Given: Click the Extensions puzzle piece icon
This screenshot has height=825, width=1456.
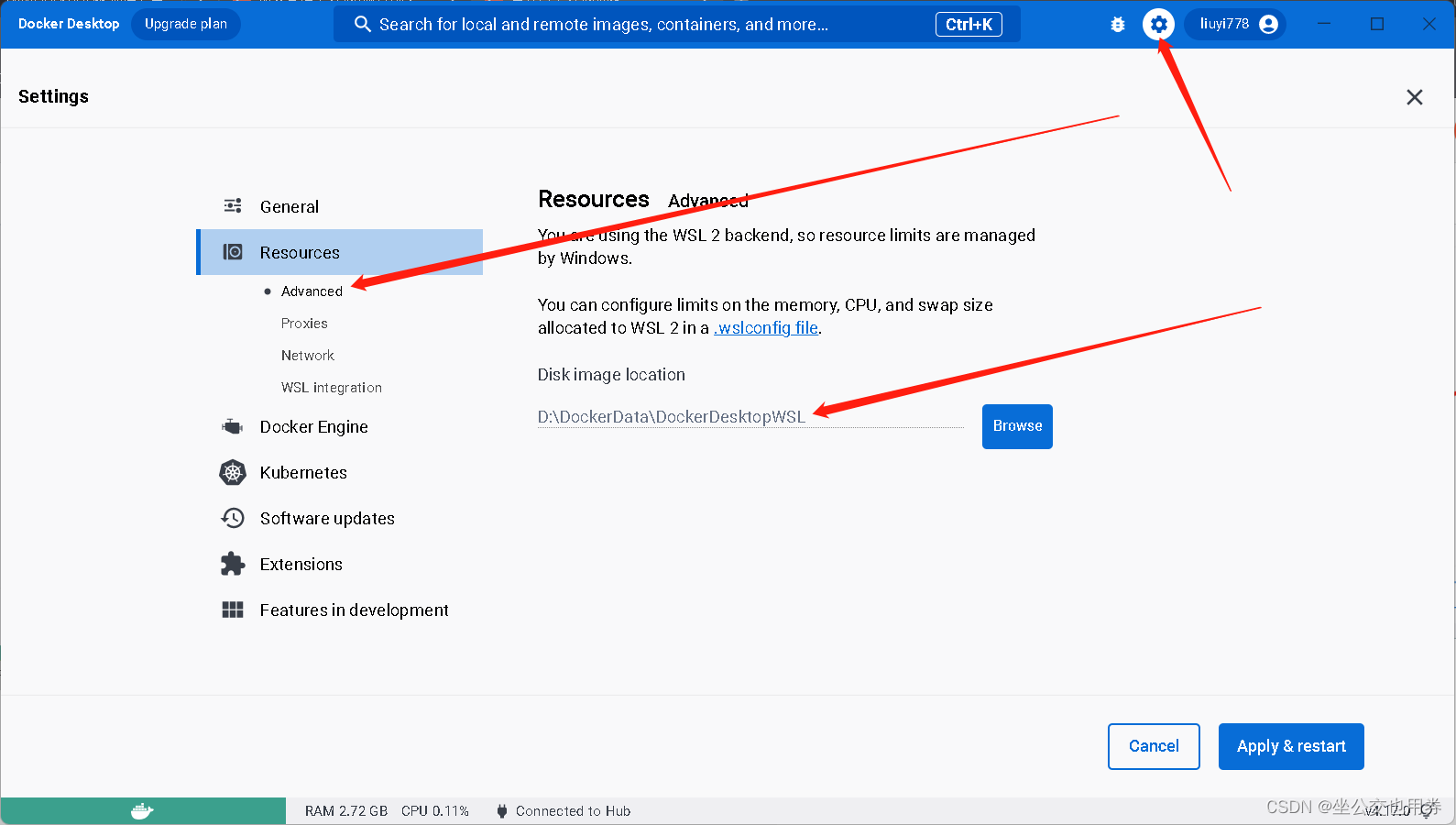Looking at the screenshot, I should click(233, 565).
